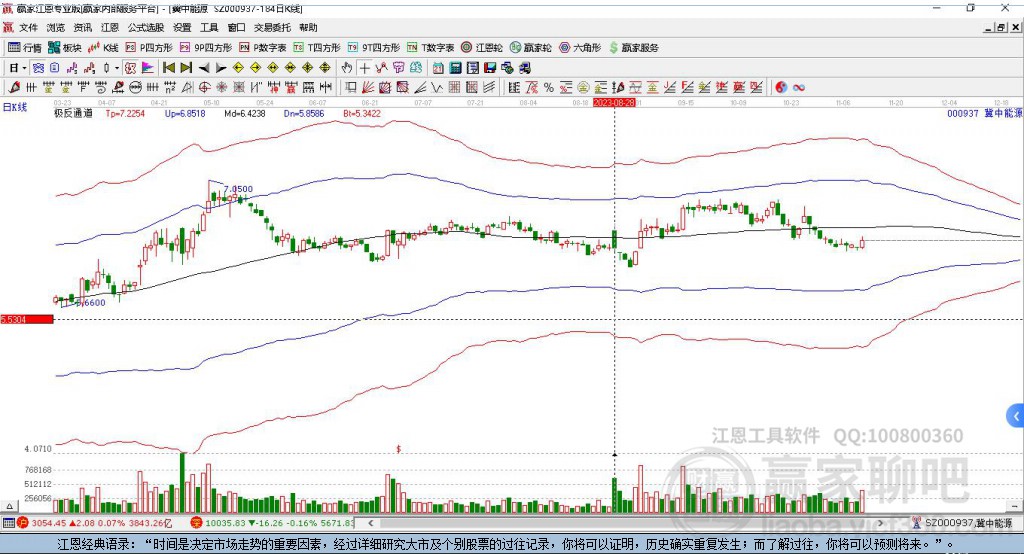Click the 日K线 period label
The height and width of the screenshot is (554, 1024).
(15, 107)
